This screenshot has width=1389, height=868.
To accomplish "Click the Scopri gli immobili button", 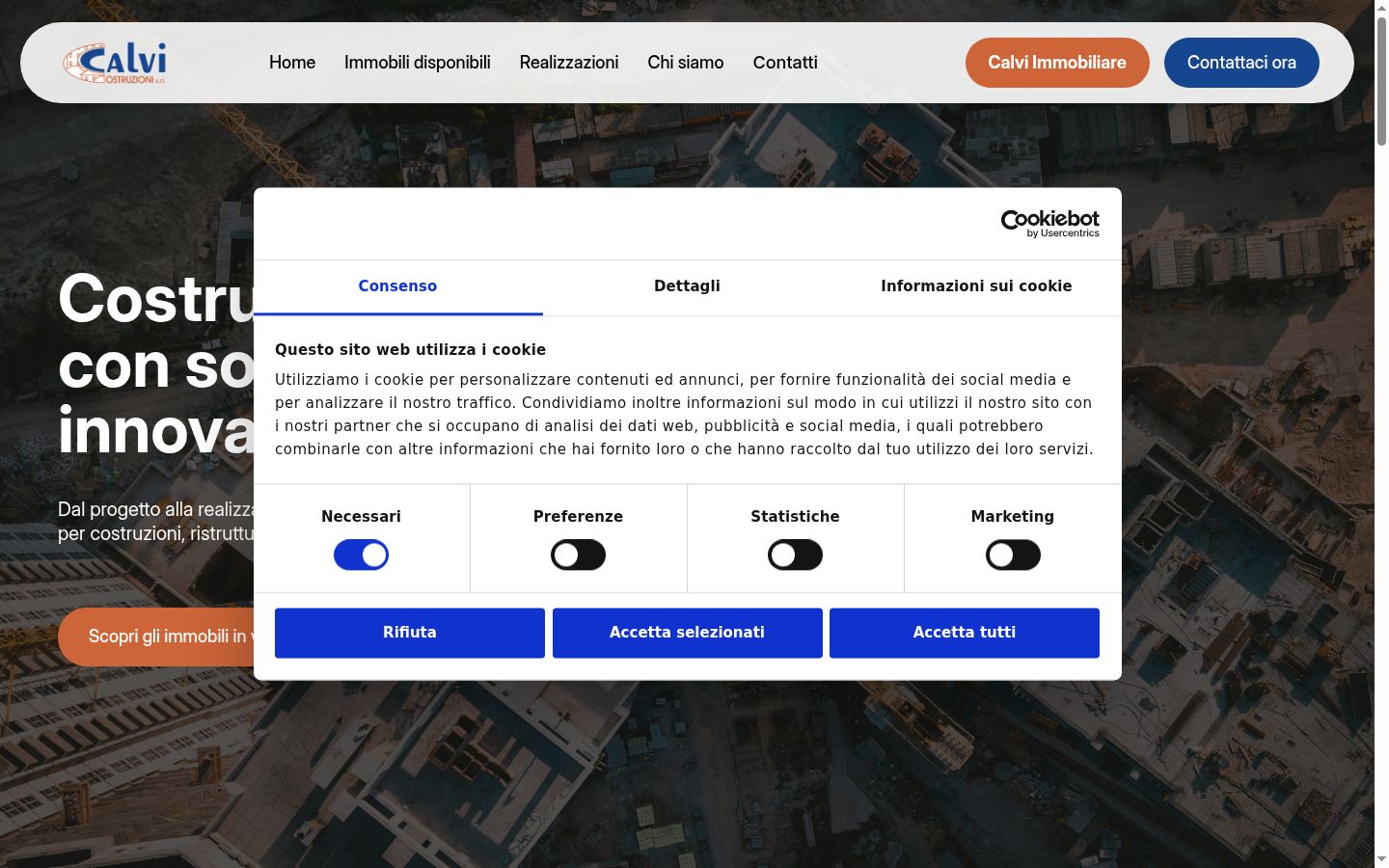I will (x=156, y=637).
